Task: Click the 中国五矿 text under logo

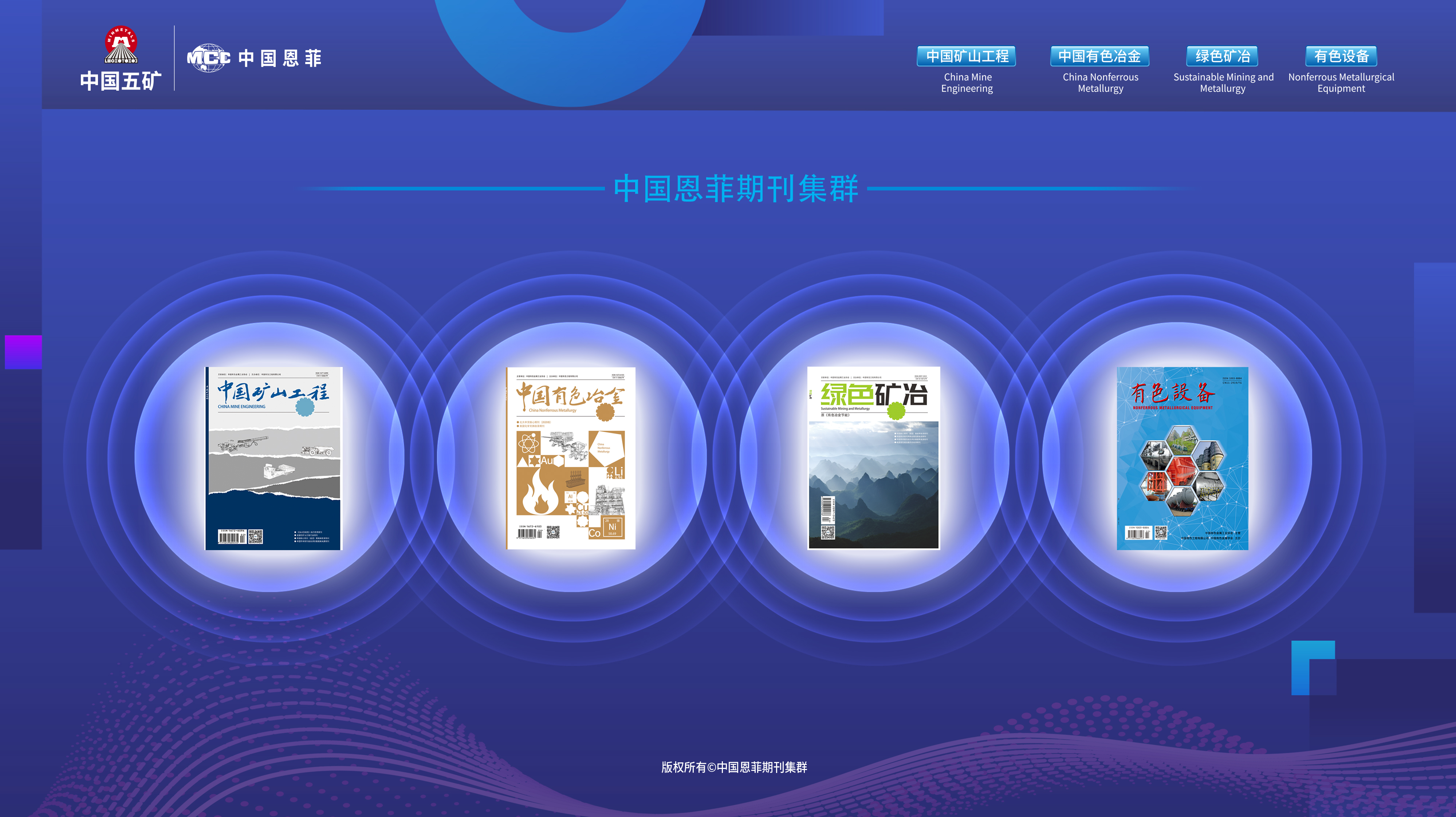Action: click(121, 81)
